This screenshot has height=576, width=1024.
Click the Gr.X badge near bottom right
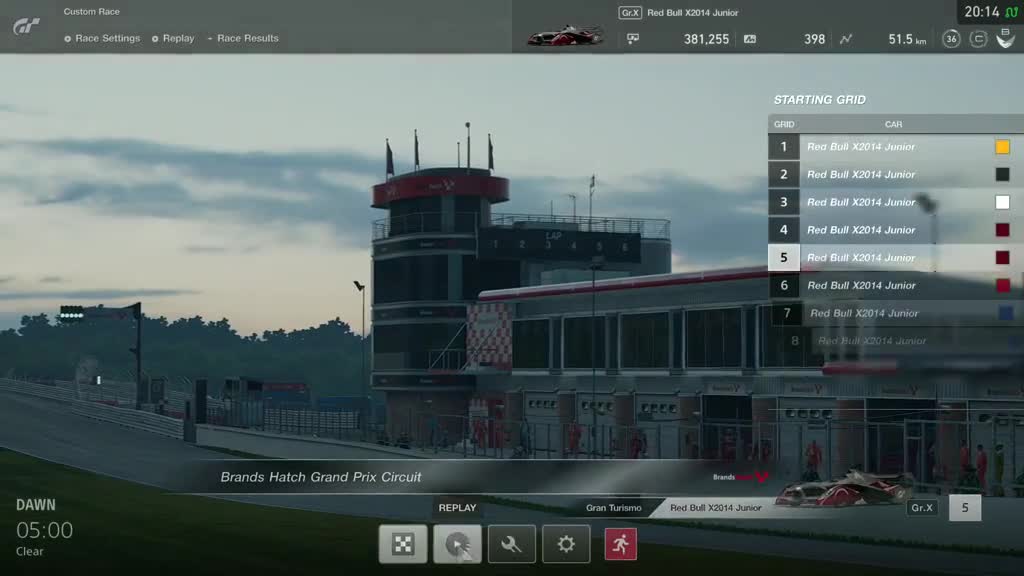pyautogui.click(x=922, y=507)
